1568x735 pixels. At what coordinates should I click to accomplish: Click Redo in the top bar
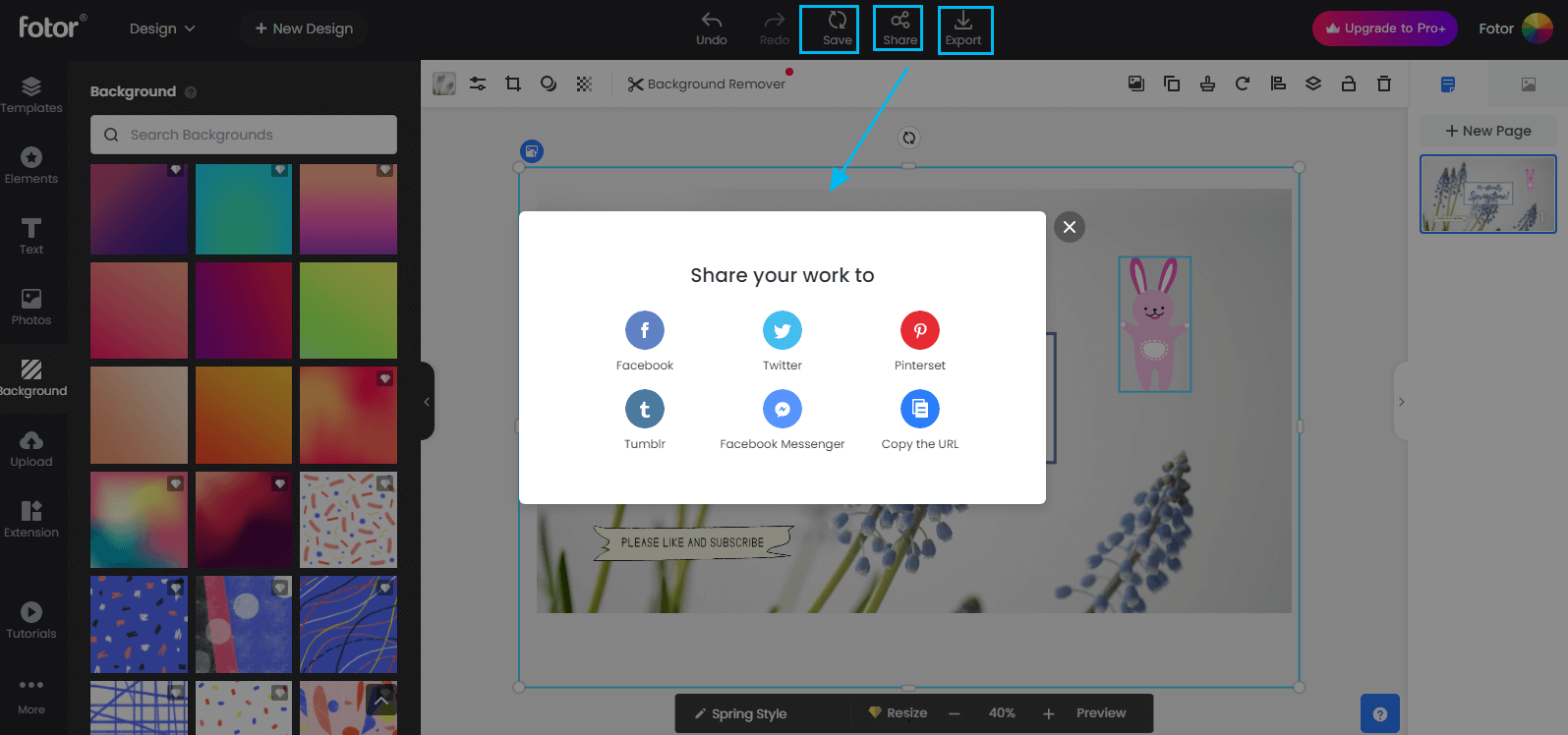[x=775, y=28]
